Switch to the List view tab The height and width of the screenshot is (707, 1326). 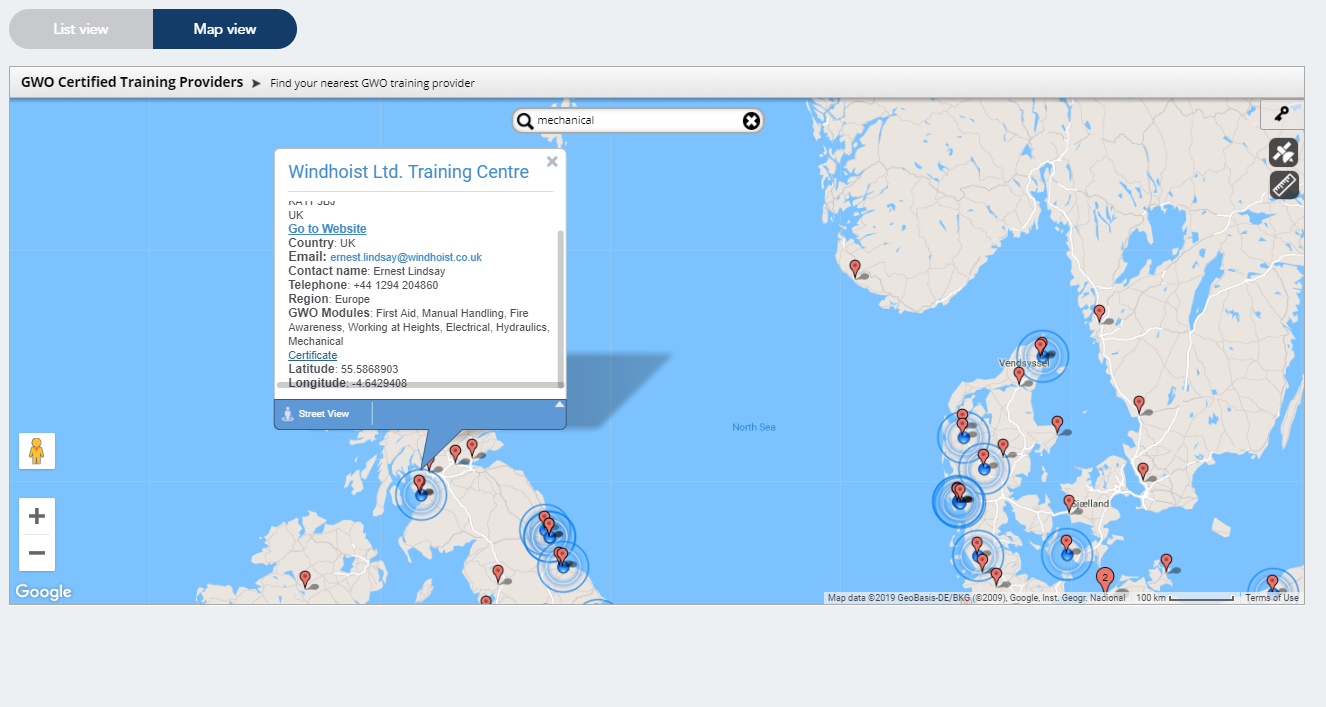coord(81,29)
